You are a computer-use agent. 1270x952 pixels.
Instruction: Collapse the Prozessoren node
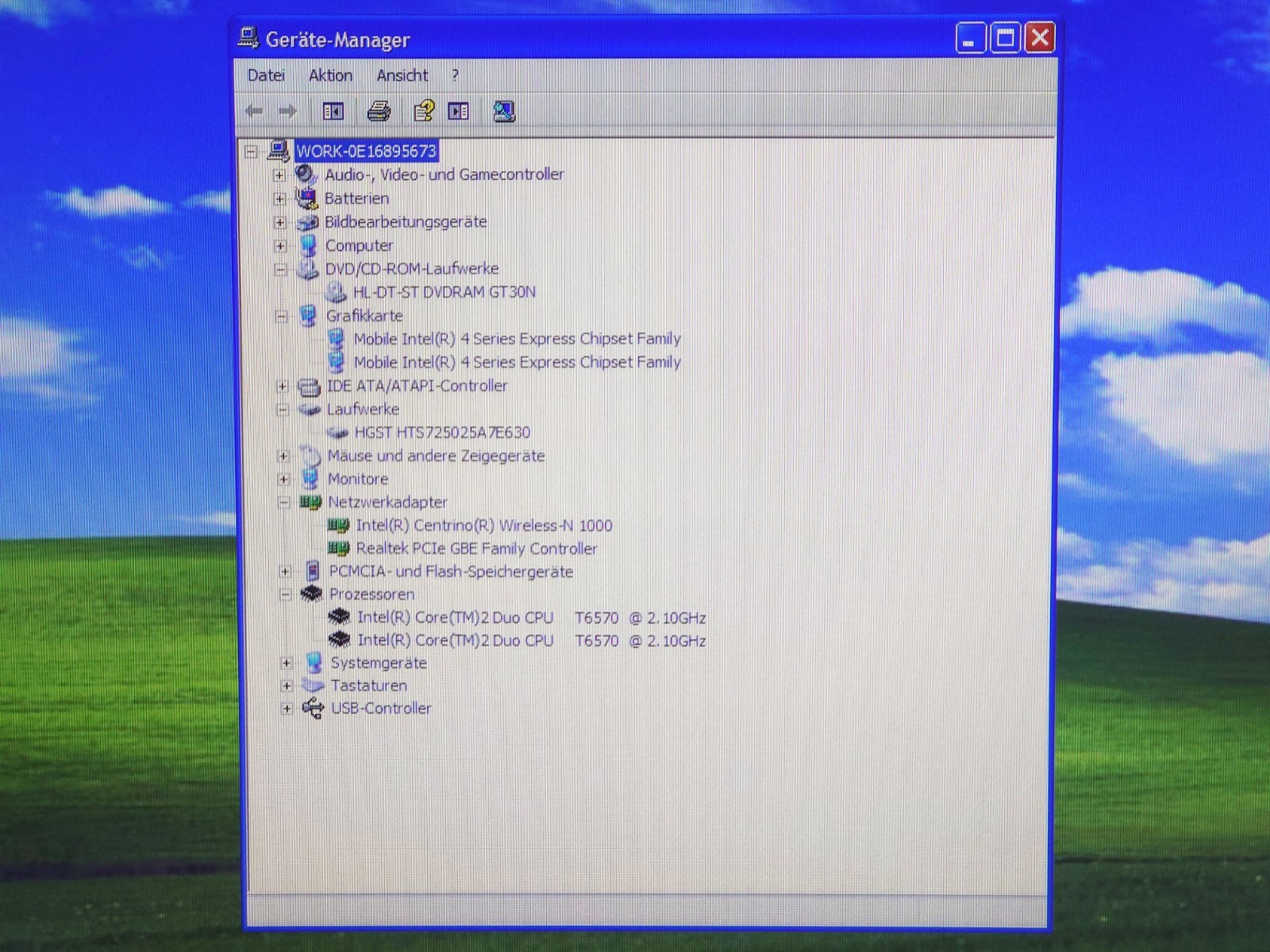pos(285,594)
